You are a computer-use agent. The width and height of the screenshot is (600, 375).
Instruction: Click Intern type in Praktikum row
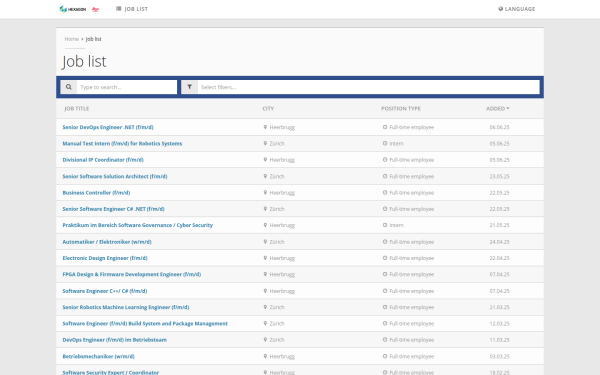click(396, 225)
